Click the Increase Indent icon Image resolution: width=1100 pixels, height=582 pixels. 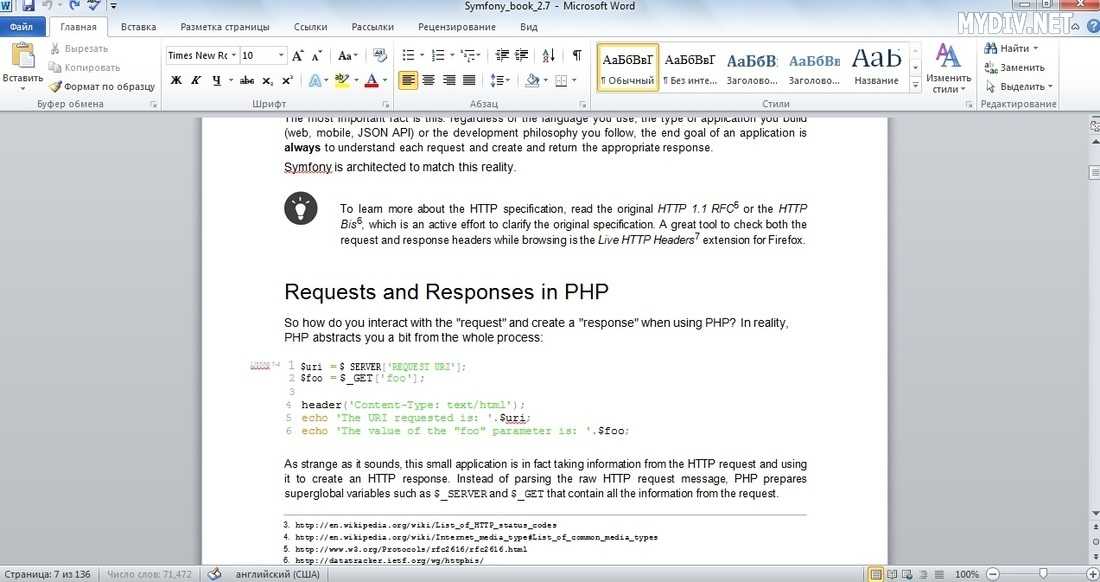click(x=522, y=55)
